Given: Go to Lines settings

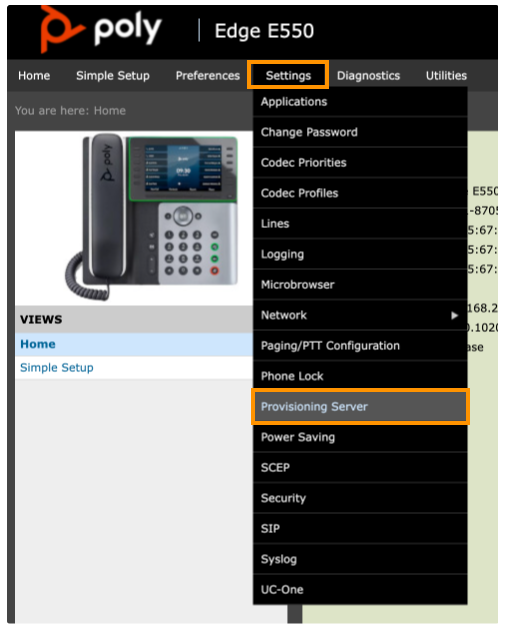Looking at the screenshot, I should (360, 224).
